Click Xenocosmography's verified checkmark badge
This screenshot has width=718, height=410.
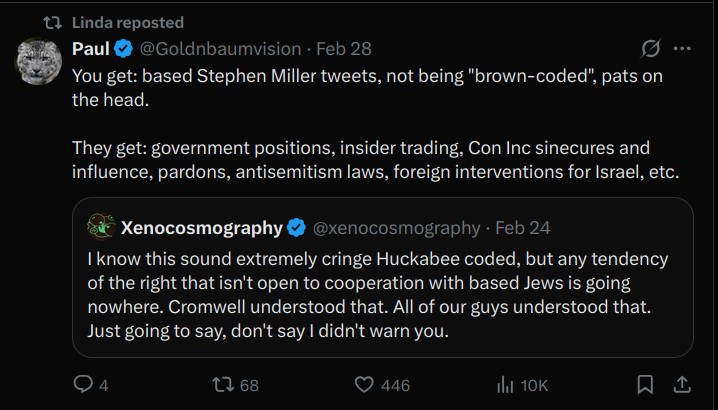297,228
